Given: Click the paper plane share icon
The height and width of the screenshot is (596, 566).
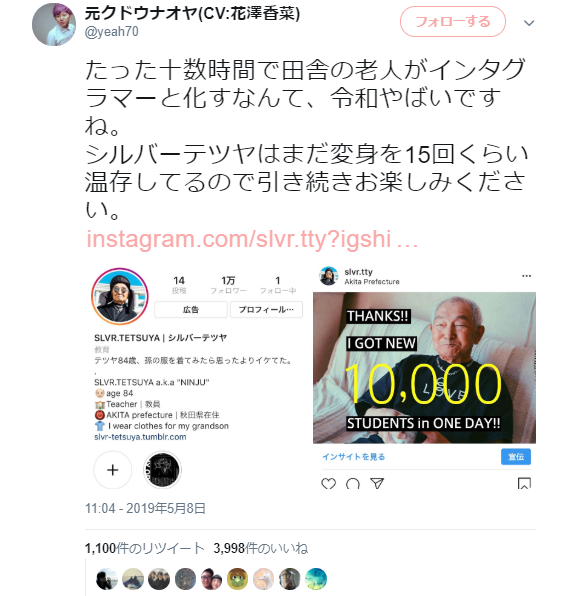Looking at the screenshot, I should point(377,483).
